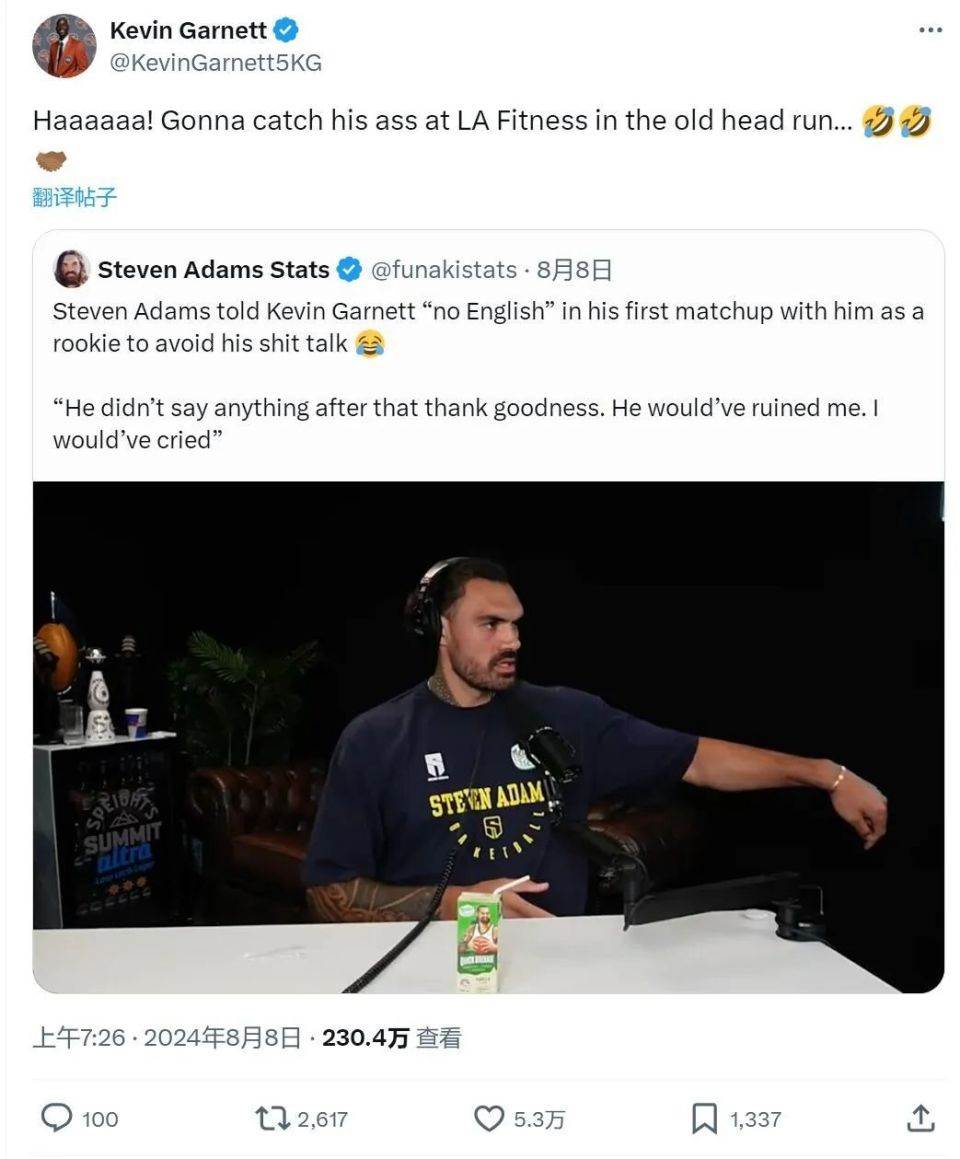The width and height of the screenshot is (960, 1159).
Task: Click the share upload icon
Action: 921,1118
